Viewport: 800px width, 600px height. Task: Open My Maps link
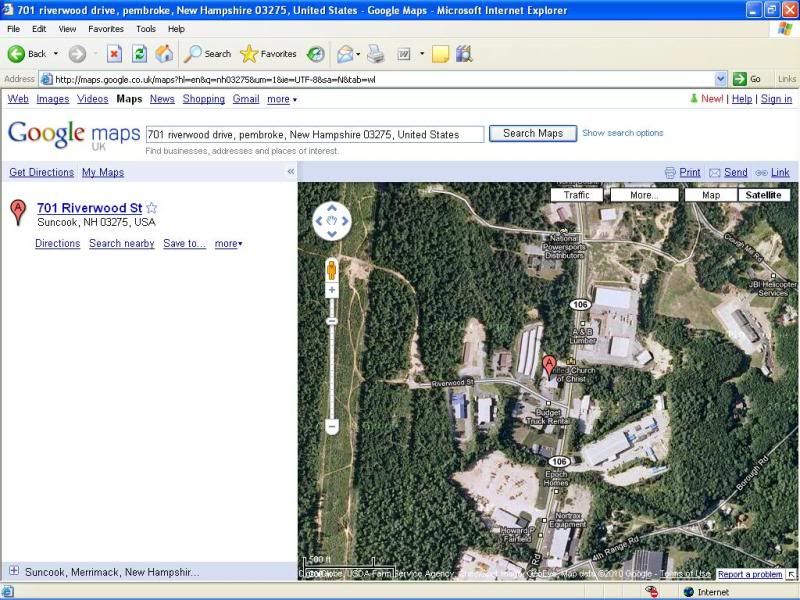[103, 172]
